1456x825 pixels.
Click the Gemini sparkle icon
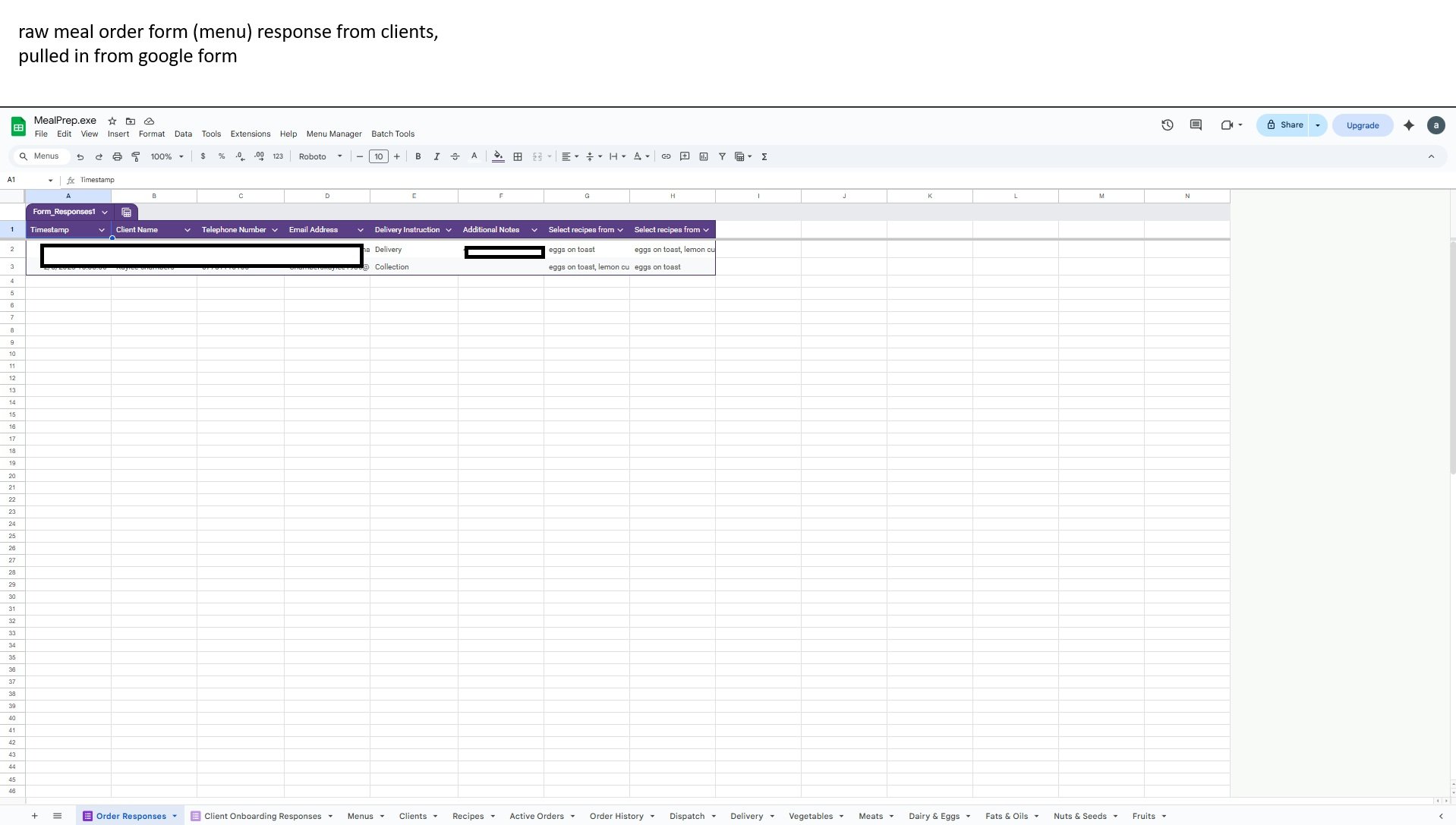click(1409, 125)
